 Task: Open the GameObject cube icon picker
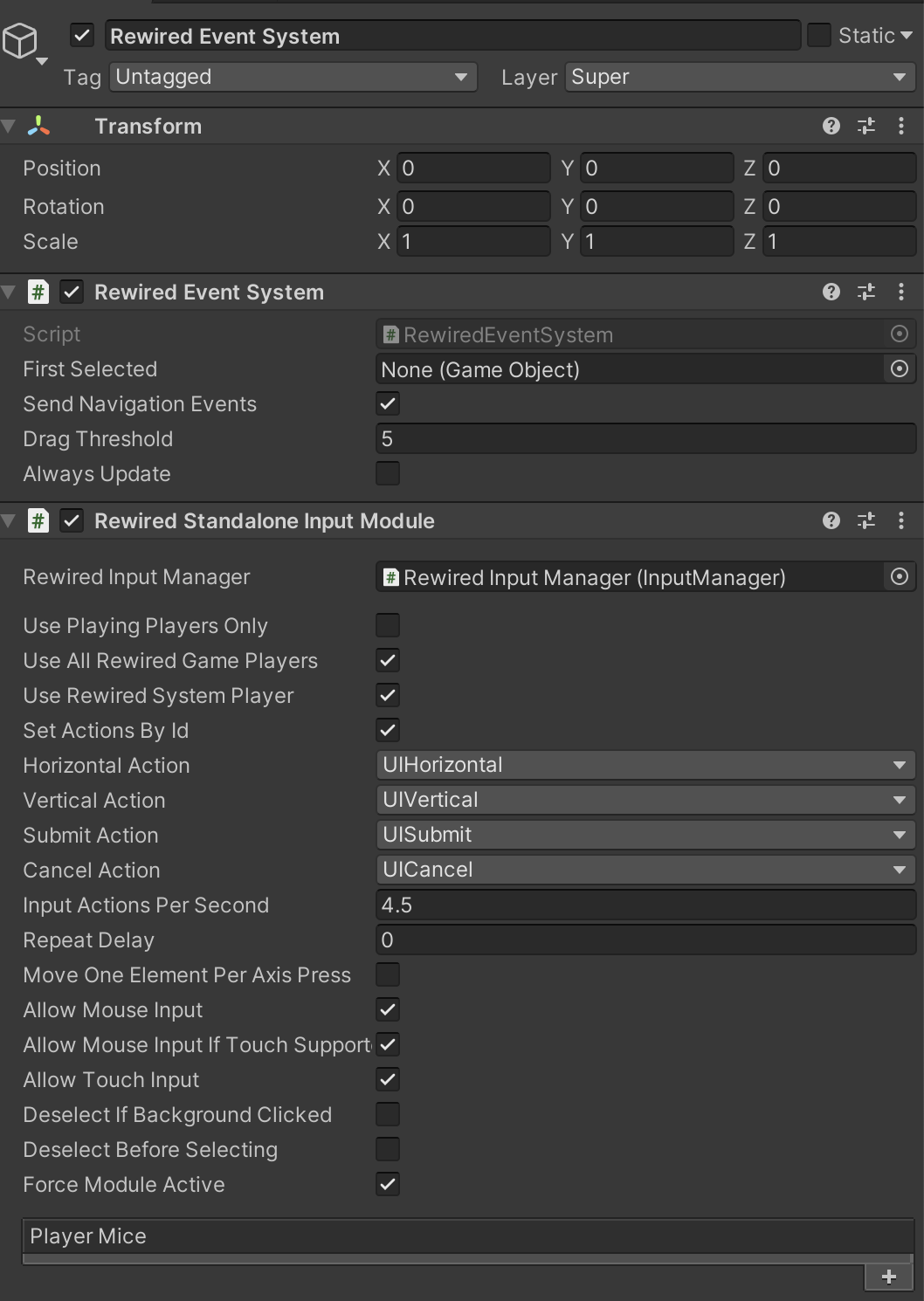(x=20, y=40)
